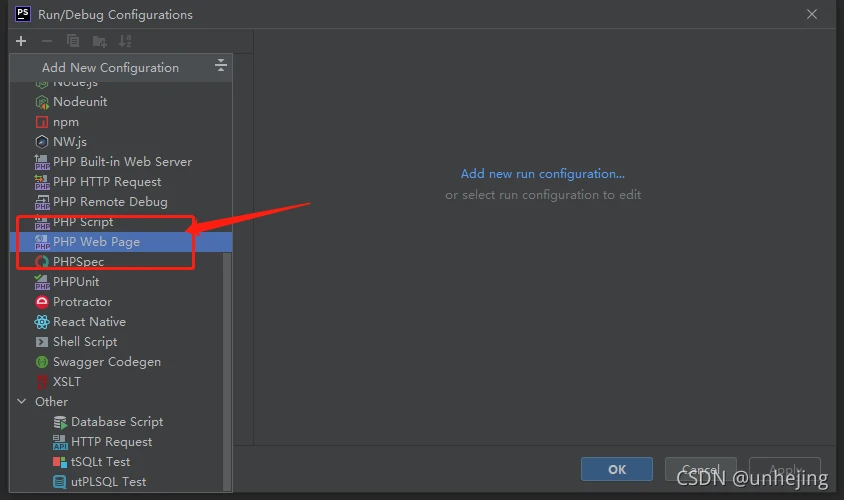
Task: Select Nodeunit in configuration list
Action: click(x=80, y=102)
